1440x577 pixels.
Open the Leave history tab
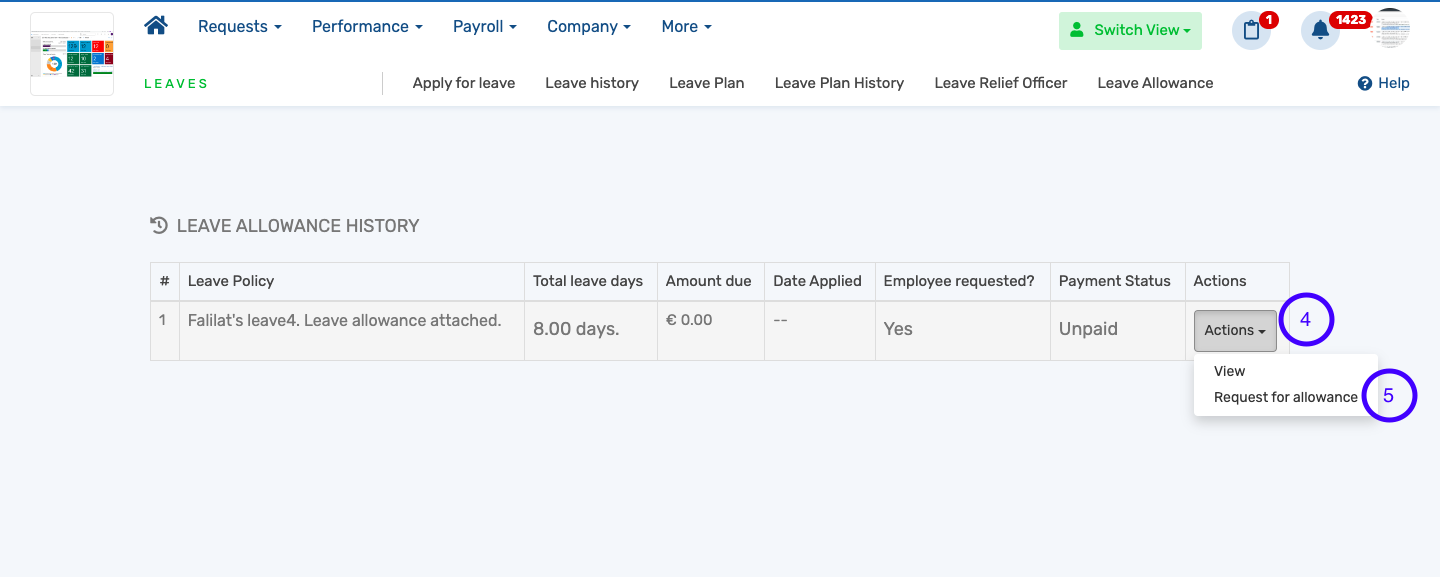(591, 83)
